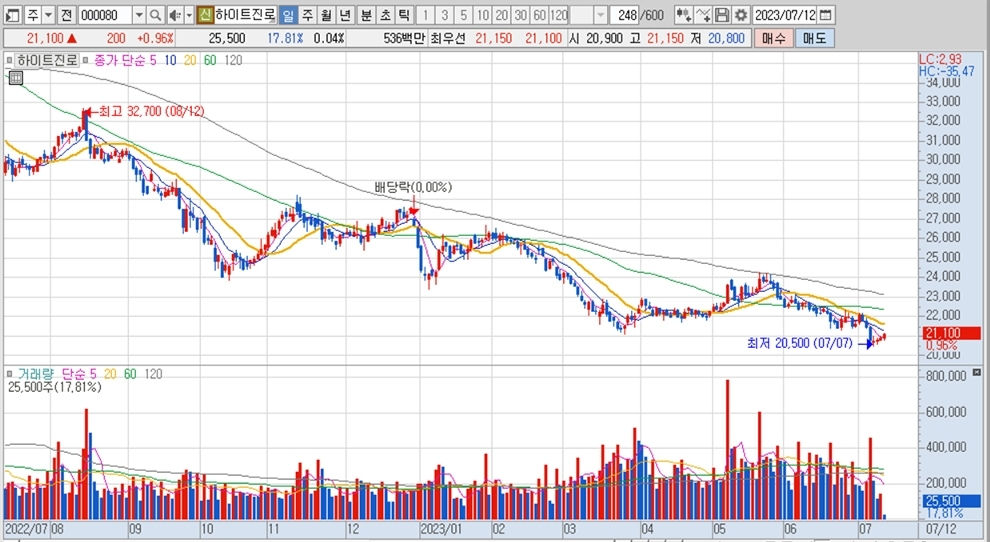This screenshot has width=990, height=542.
Task: Click the yellow MA 20 legend value
Action: click(x=190, y=60)
